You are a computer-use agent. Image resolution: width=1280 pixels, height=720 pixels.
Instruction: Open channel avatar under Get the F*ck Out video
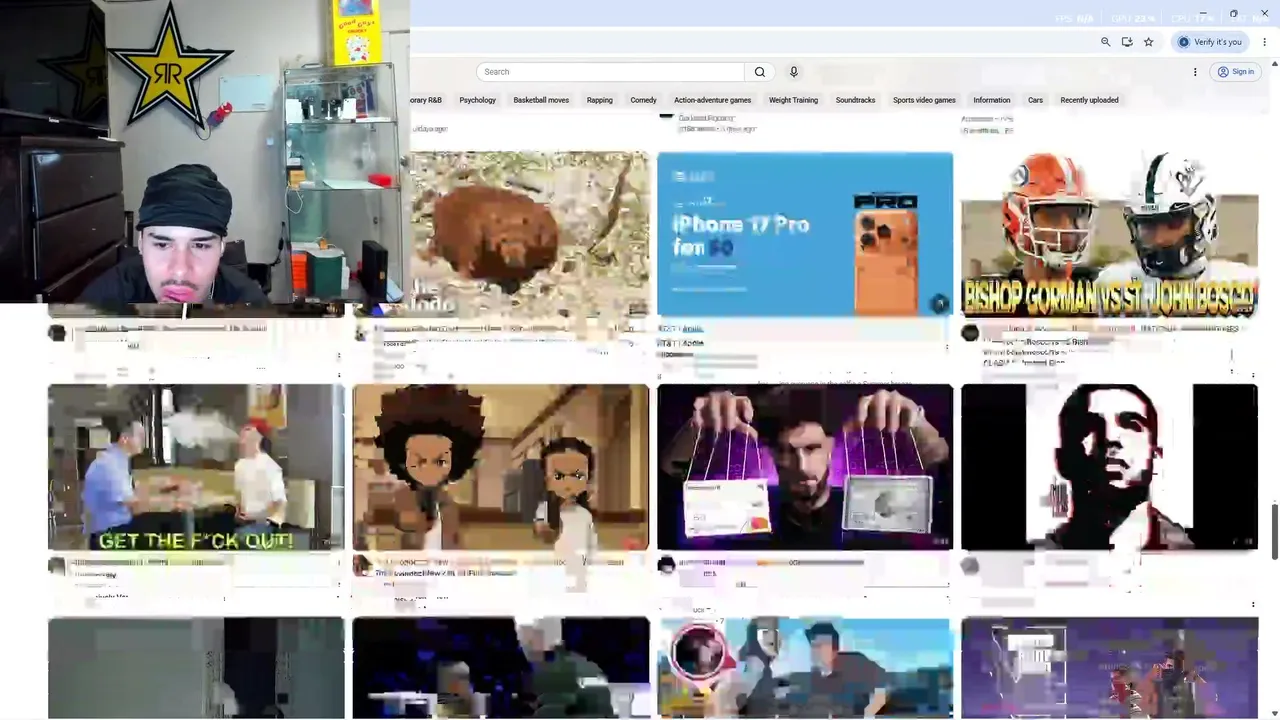[57, 566]
